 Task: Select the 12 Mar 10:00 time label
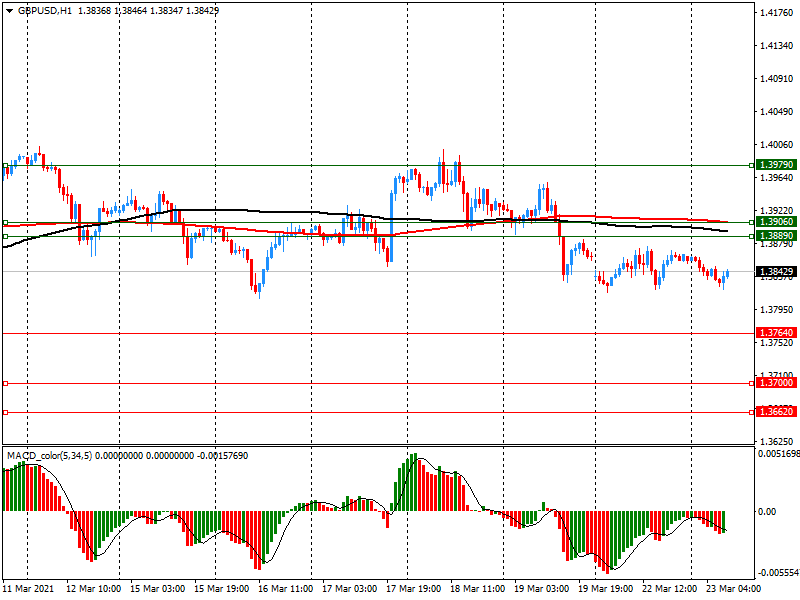click(x=95, y=590)
